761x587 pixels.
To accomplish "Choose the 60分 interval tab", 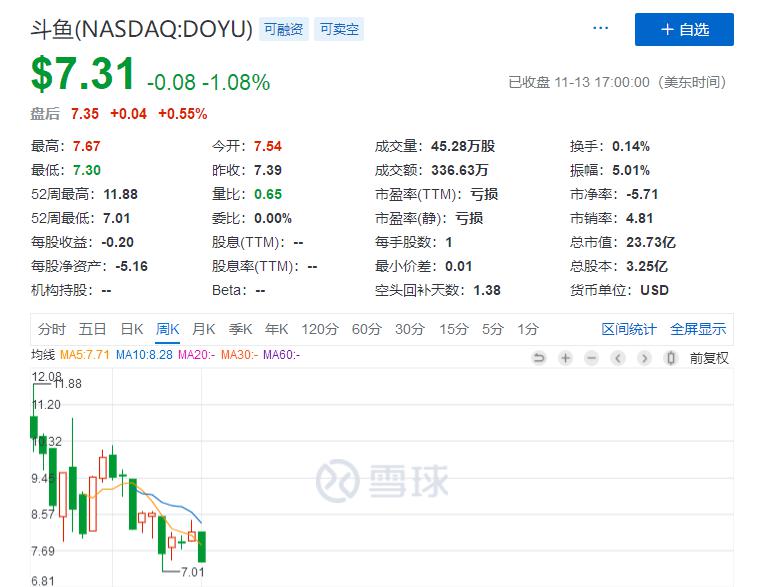I will pyautogui.click(x=366, y=329).
